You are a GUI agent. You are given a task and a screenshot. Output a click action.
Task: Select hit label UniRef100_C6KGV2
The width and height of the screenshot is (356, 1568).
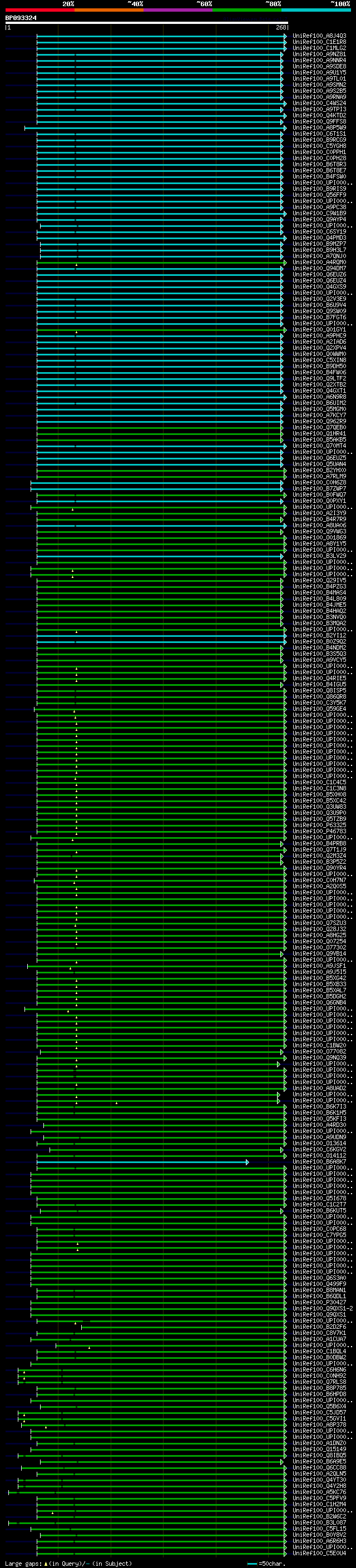click(x=319, y=1150)
